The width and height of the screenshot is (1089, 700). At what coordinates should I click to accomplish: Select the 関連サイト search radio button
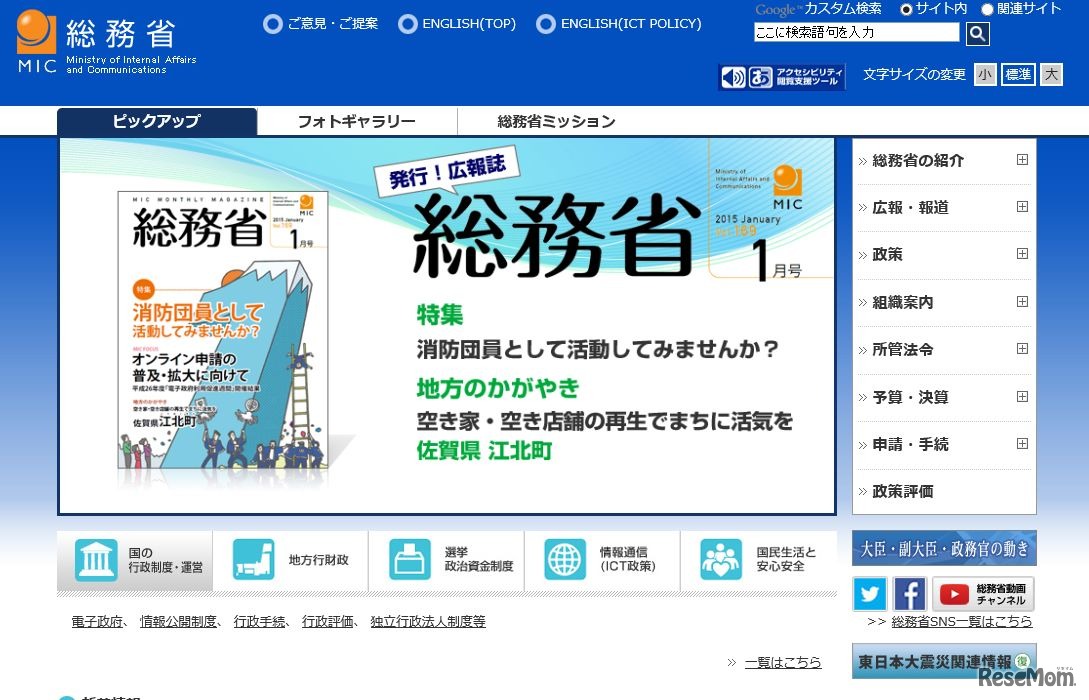click(x=987, y=10)
